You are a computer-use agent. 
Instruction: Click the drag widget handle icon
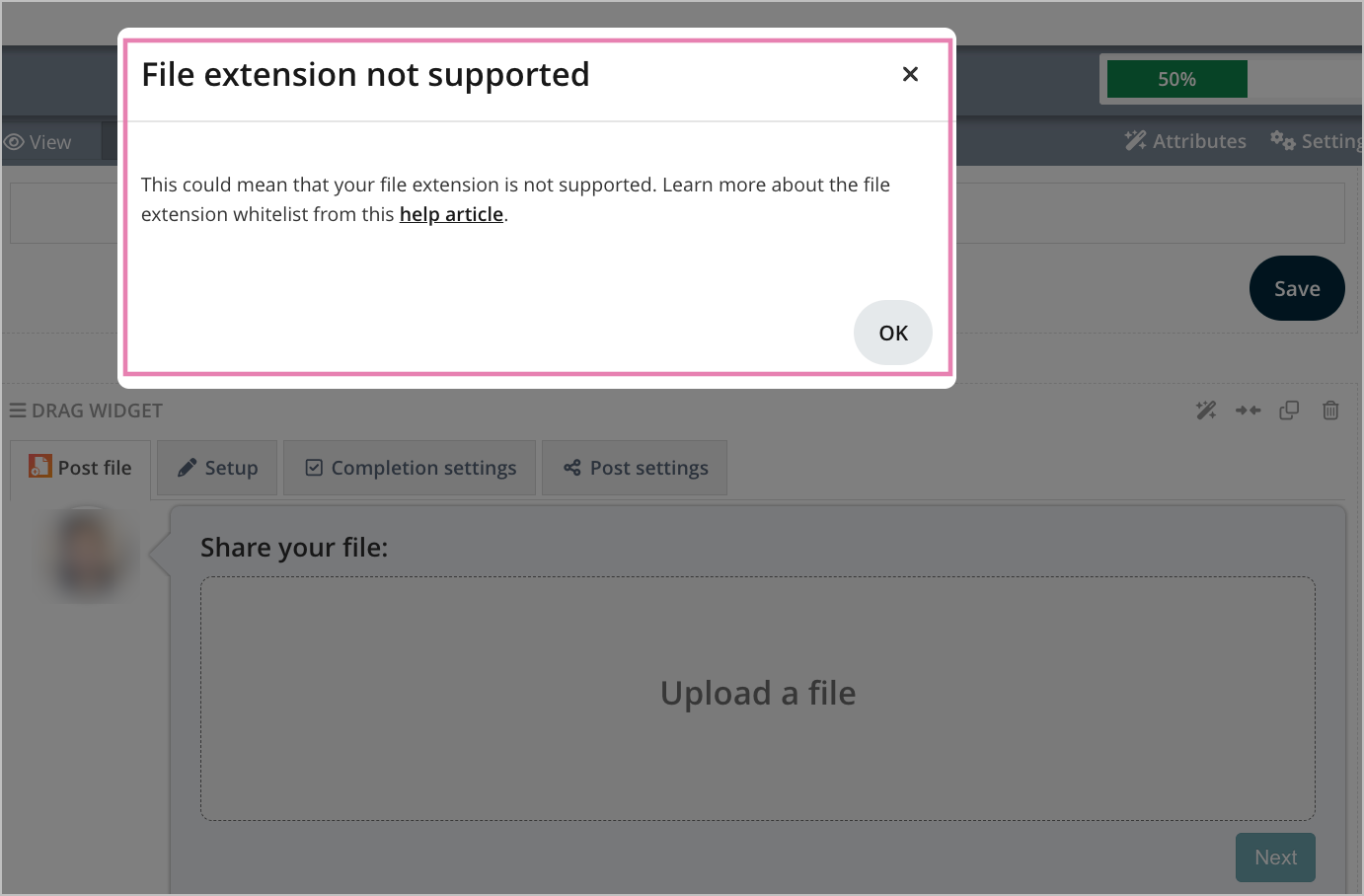coord(18,411)
